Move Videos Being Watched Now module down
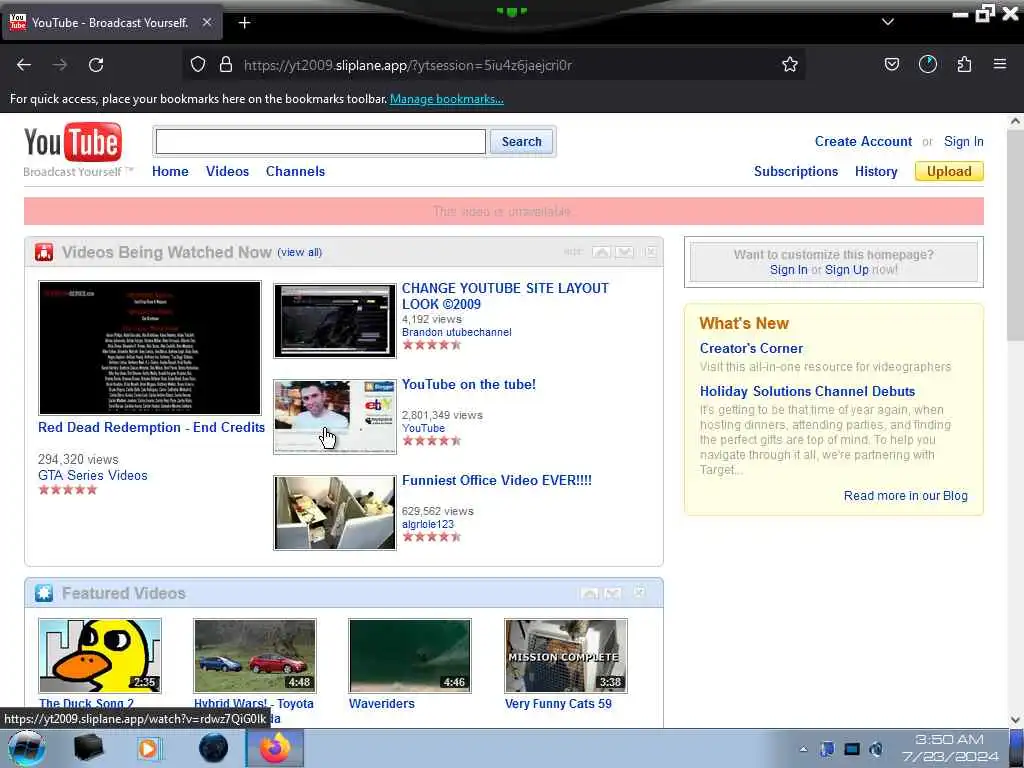Viewport: 1024px width, 768px height. tap(624, 252)
